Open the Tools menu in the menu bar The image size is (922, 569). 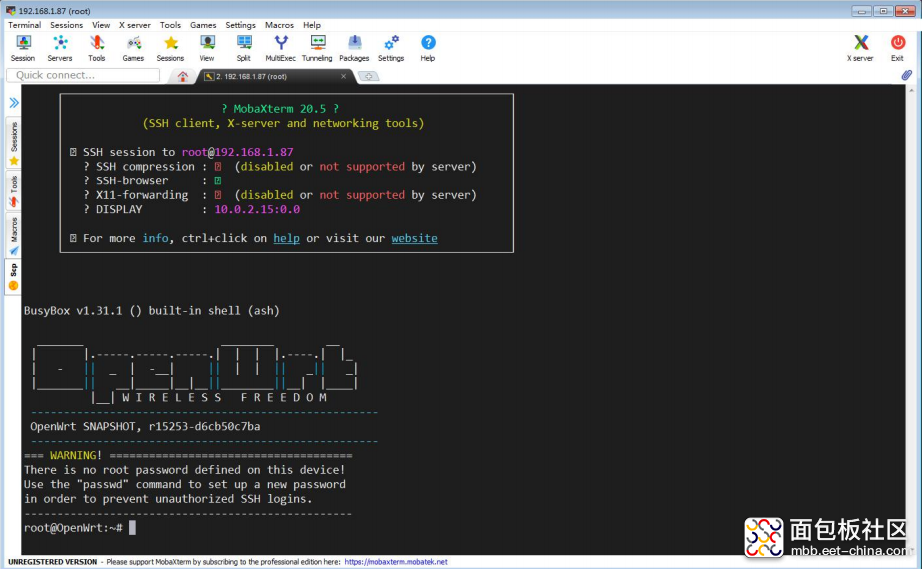click(x=171, y=25)
